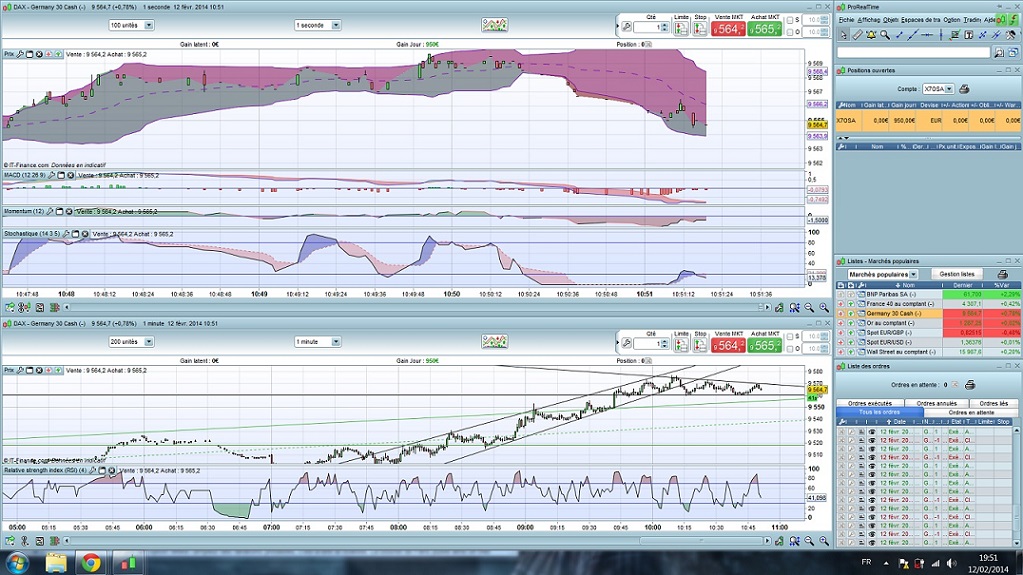Increase quantity stepper in bottom chart
The height and width of the screenshot is (575, 1023).
(664, 341)
